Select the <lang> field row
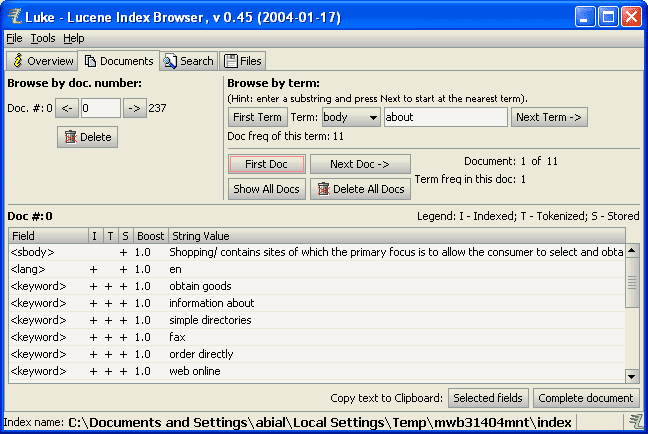Viewport: 648px width, 434px height. (317, 269)
